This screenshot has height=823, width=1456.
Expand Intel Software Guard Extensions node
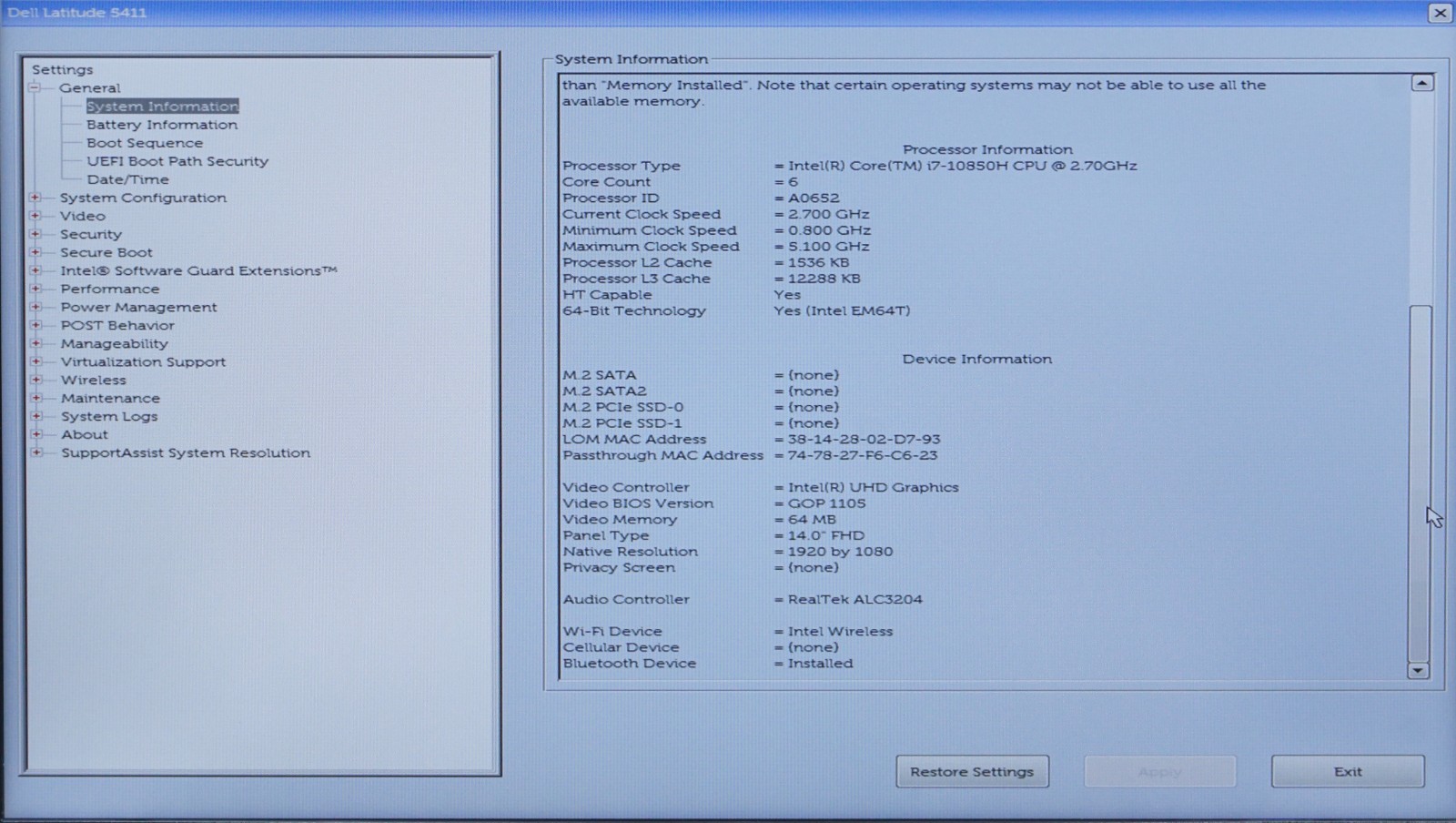(35, 270)
